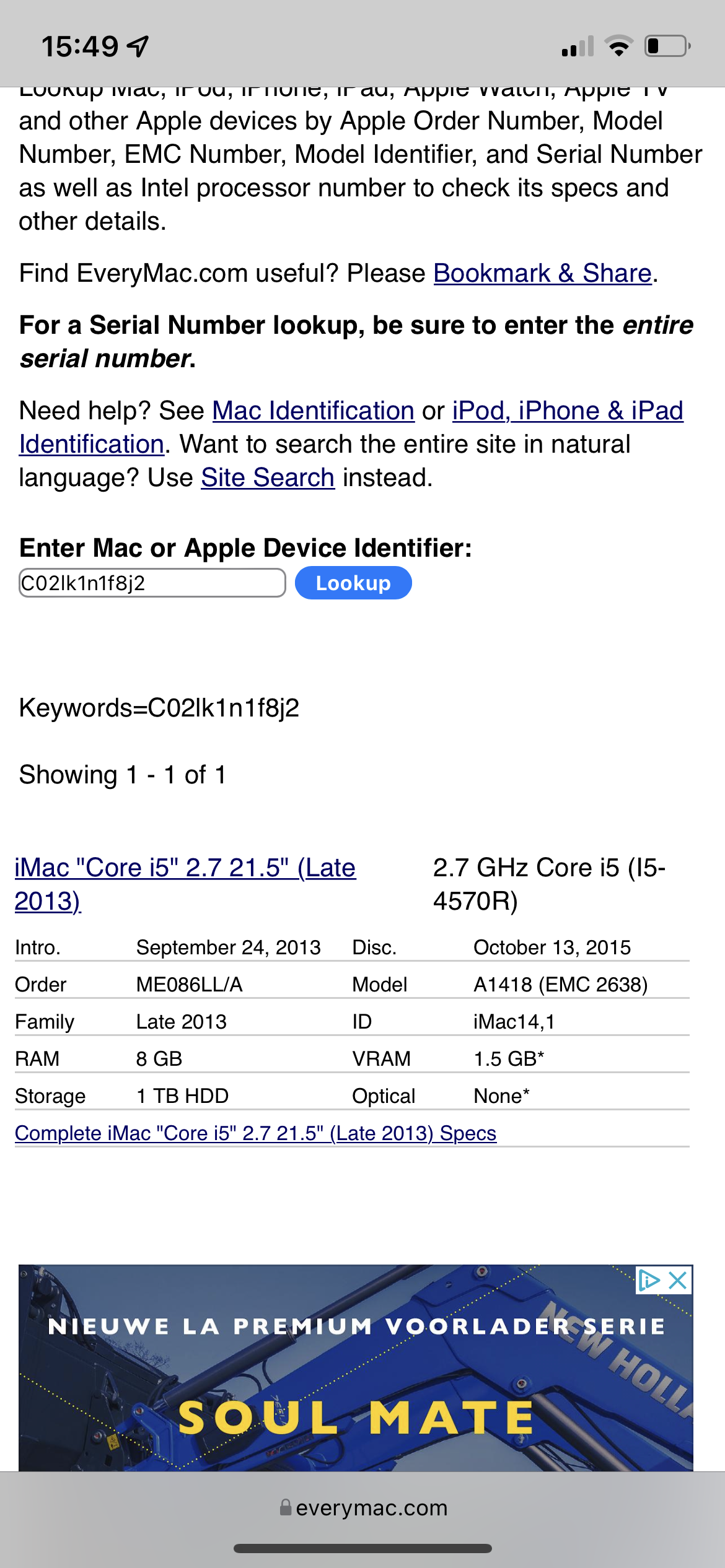725x1568 pixels.
Task: Tap the Wi-Fi icon in the status bar
Action: coord(618,46)
